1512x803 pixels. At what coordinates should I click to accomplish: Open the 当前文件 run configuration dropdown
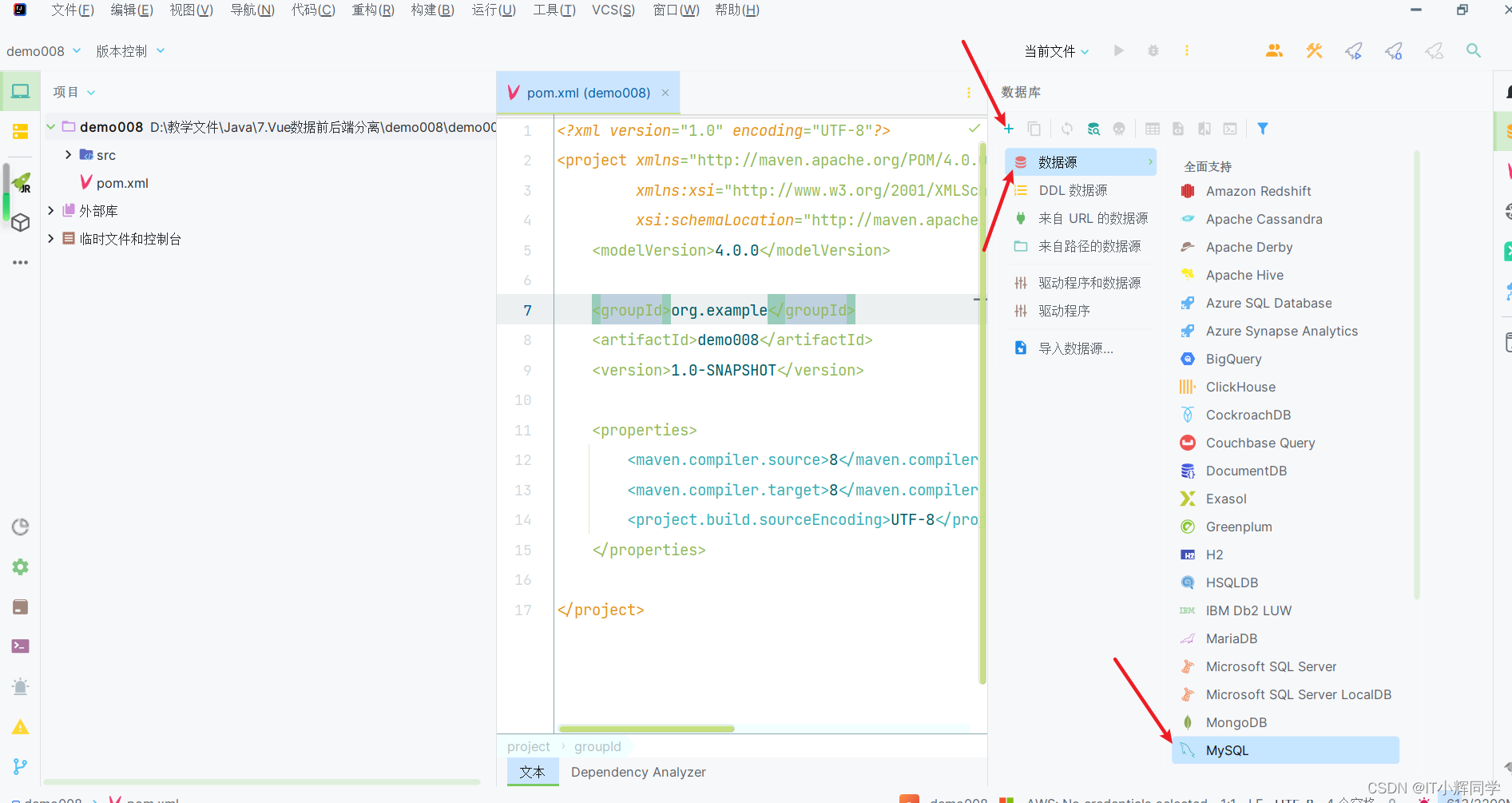[x=1057, y=51]
